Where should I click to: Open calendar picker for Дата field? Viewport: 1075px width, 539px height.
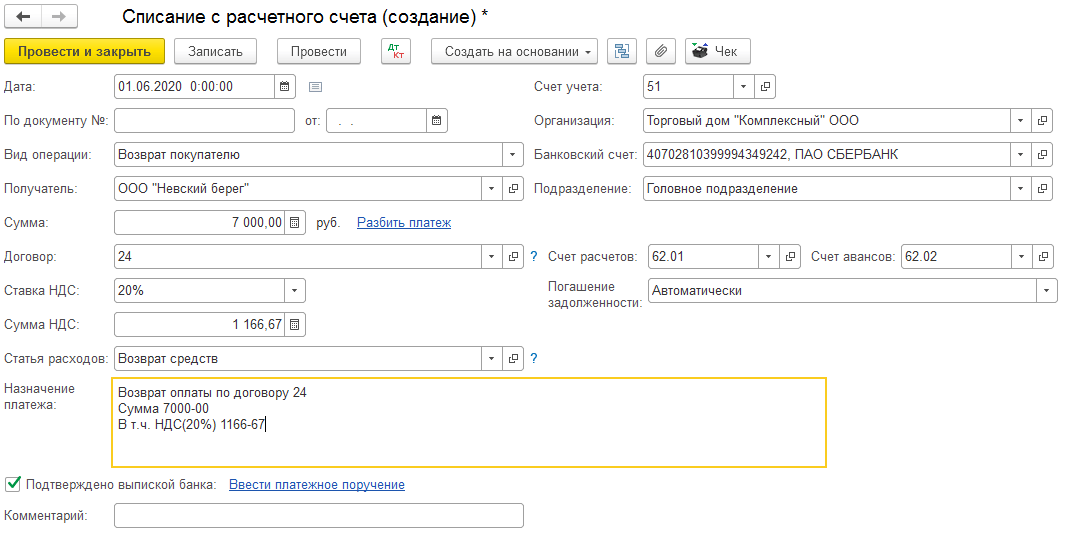click(x=285, y=87)
